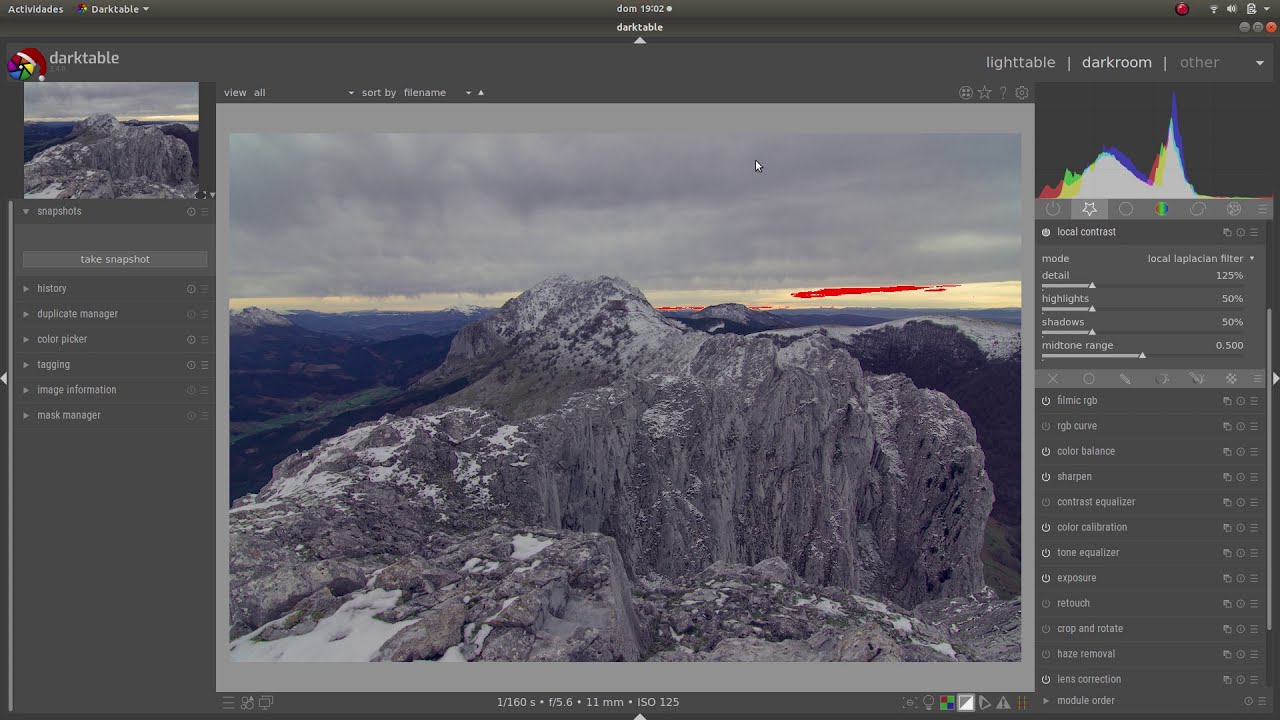
Task: Open sort by filename dropdown
Action: [438, 93]
